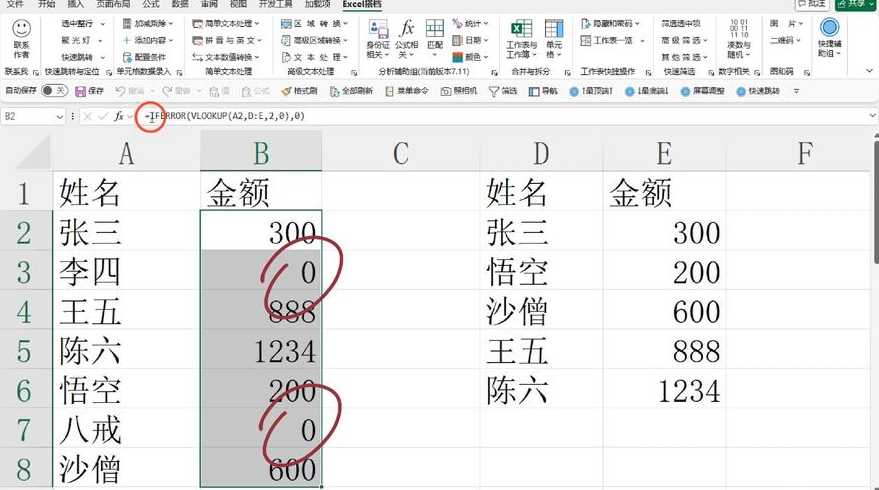Expand the 选中整行 dropdown
The height and width of the screenshot is (490, 879).
point(103,24)
